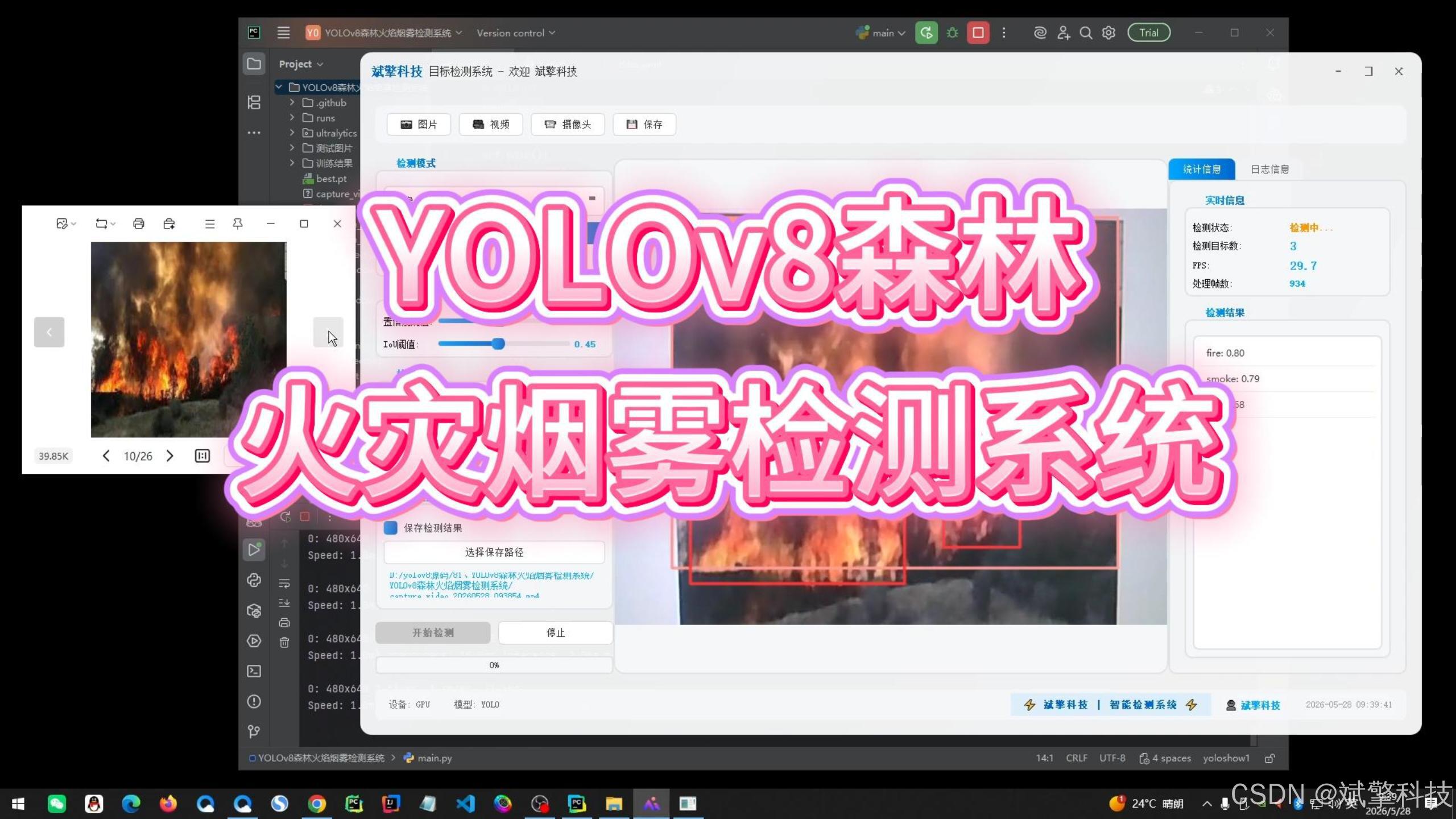This screenshot has height=819, width=1456.
Task: Toggle read-only lock in PyCharm status bar
Action: click(1270, 758)
